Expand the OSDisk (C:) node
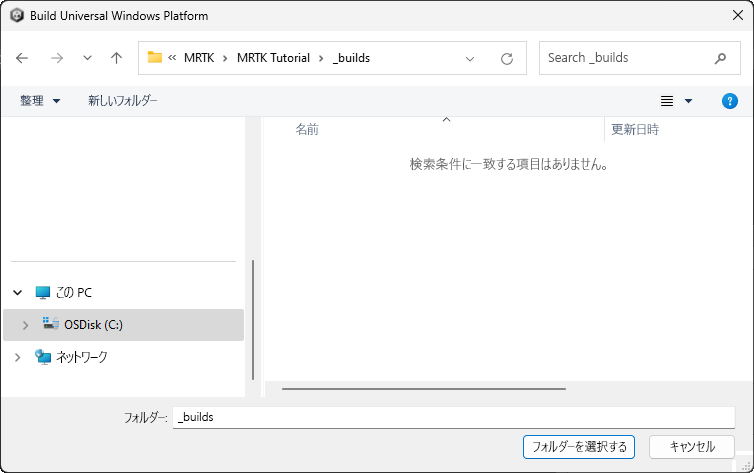 tap(25, 325)
